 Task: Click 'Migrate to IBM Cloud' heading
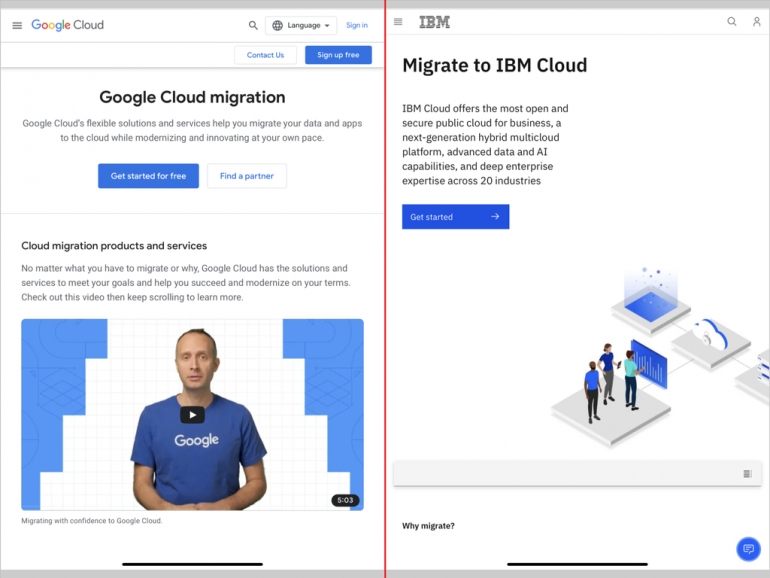coord(495,65)
